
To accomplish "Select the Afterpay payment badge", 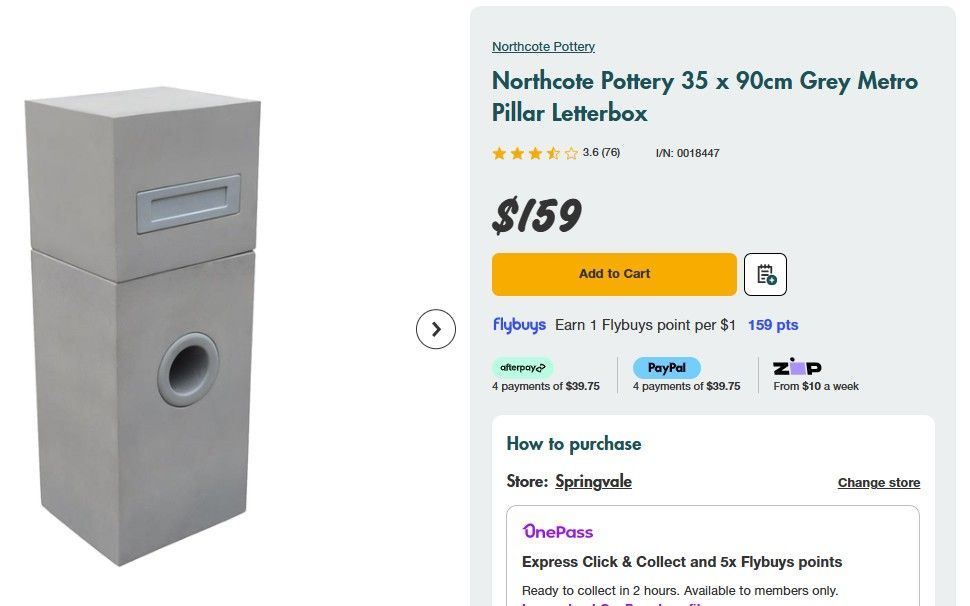I will tap(522, 368).
